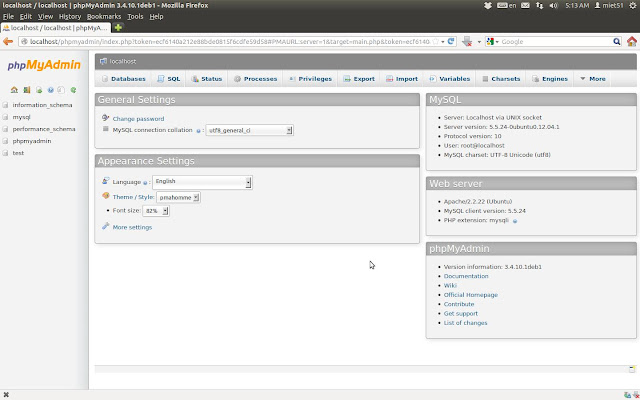The image size is (640, 400).
Task: Open the mail envelope indicator
Action: [525, 5]
